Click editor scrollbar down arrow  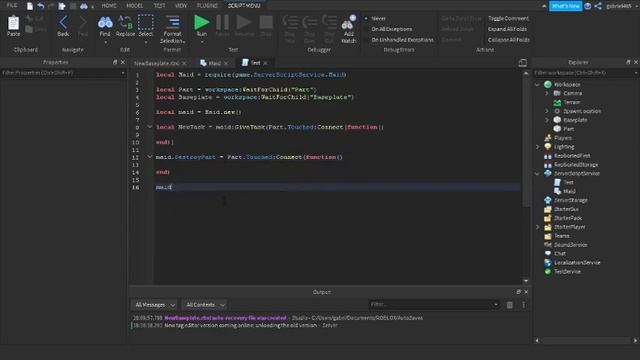(x=526, y=281)
